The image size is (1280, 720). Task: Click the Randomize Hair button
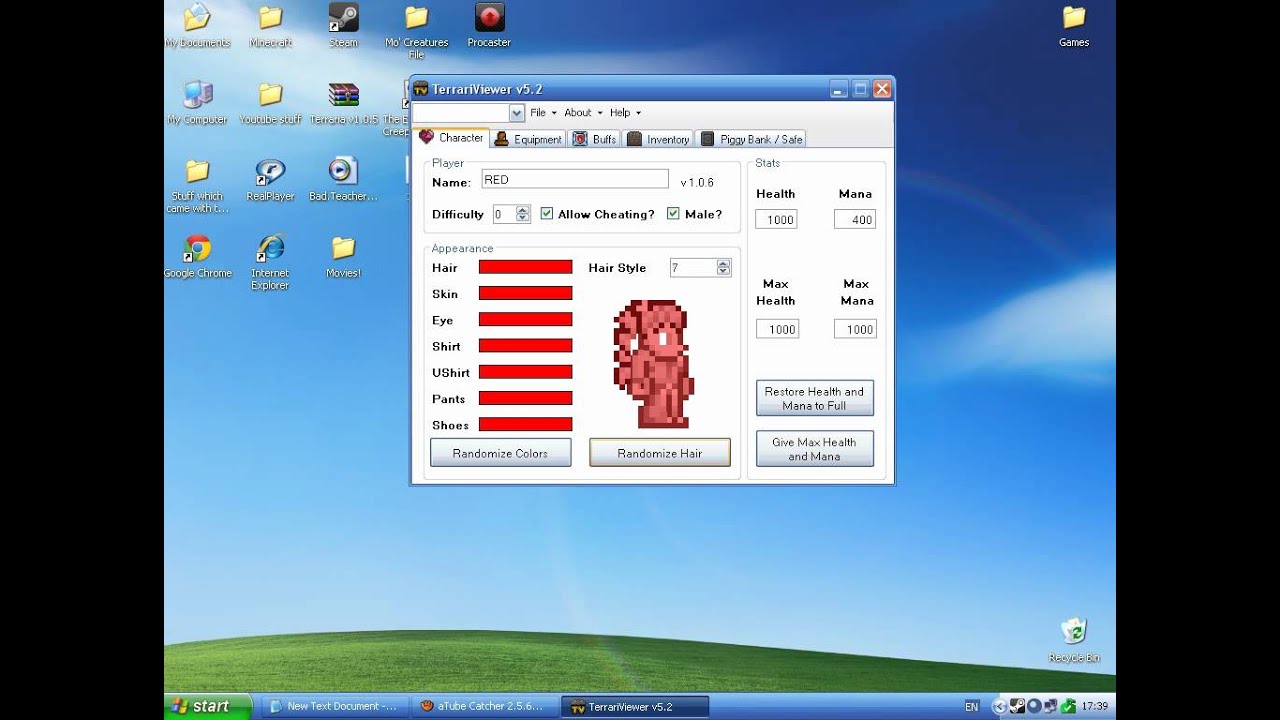tap(660, 453)
